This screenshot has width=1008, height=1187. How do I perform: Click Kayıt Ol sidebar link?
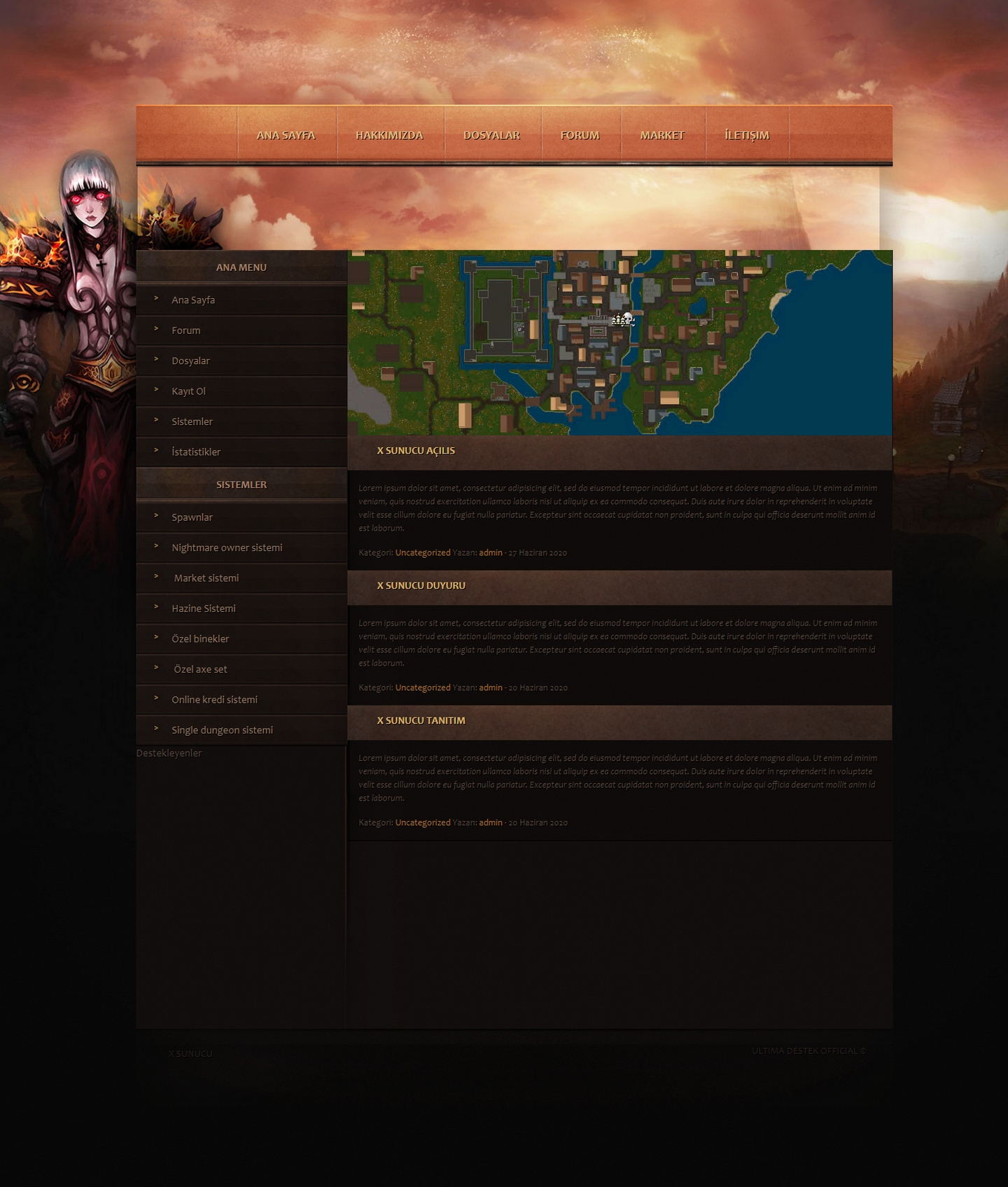pos(188,391)
